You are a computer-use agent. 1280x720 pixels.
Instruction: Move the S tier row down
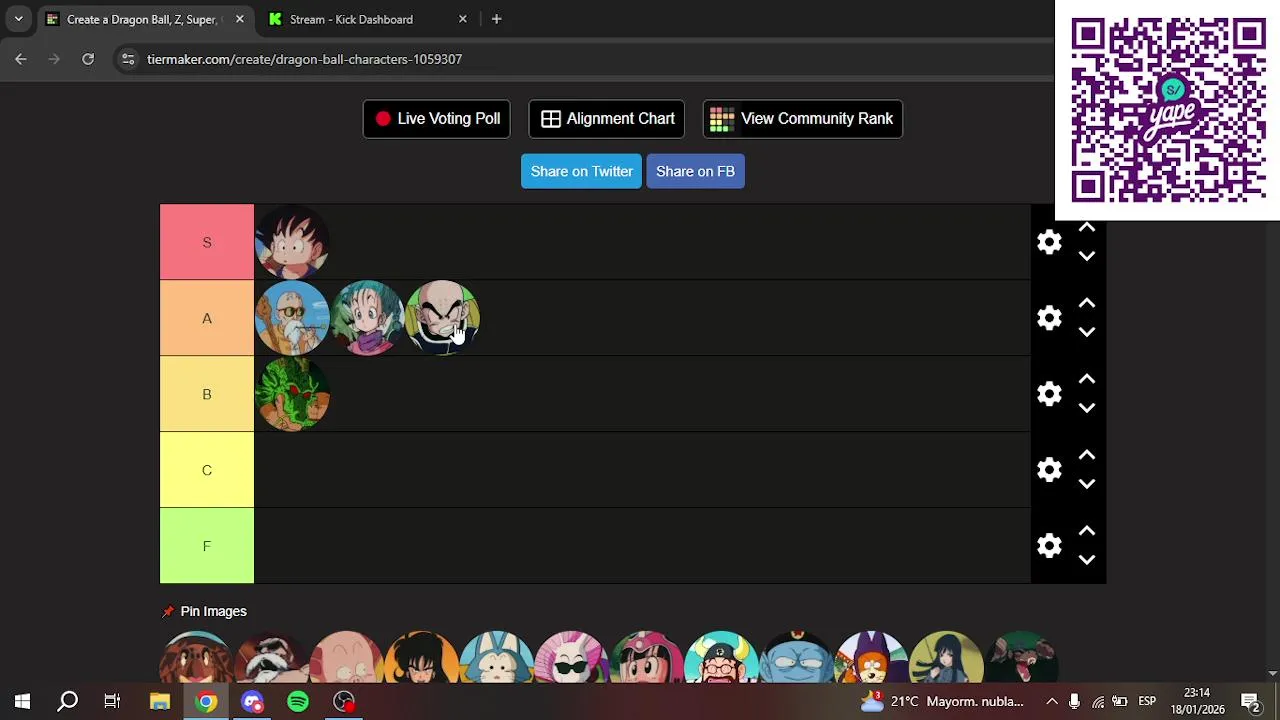[1087, 256]
